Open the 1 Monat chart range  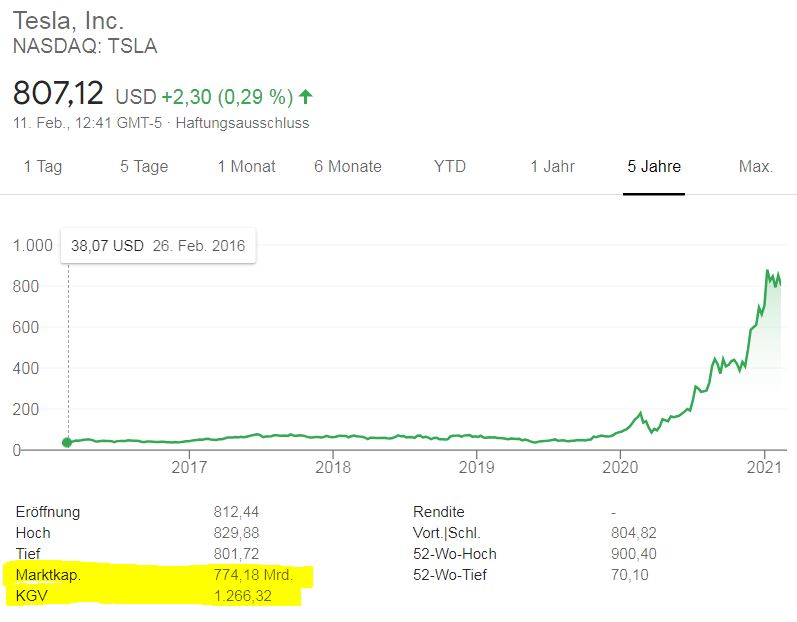[x=246, y=166]
